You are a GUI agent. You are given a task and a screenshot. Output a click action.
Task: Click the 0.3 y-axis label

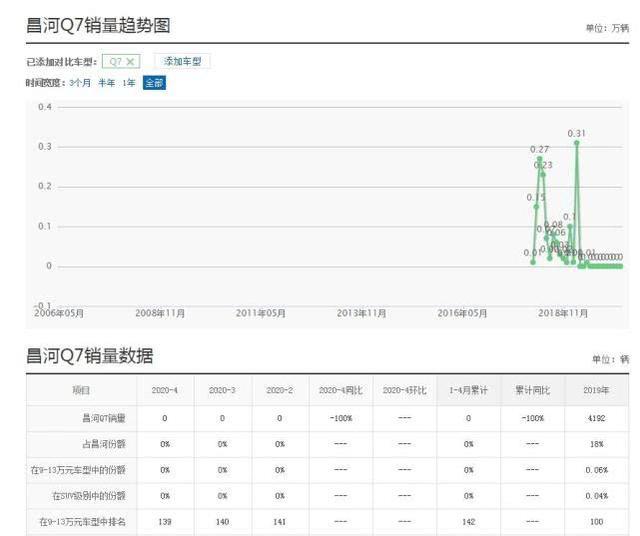click(x=45, y=147)
